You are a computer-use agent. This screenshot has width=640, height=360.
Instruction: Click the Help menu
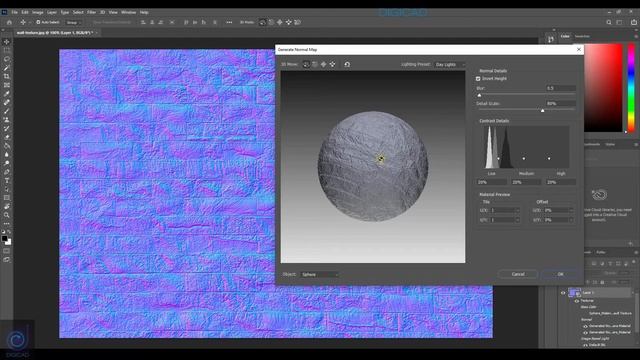tap(144, 12)
